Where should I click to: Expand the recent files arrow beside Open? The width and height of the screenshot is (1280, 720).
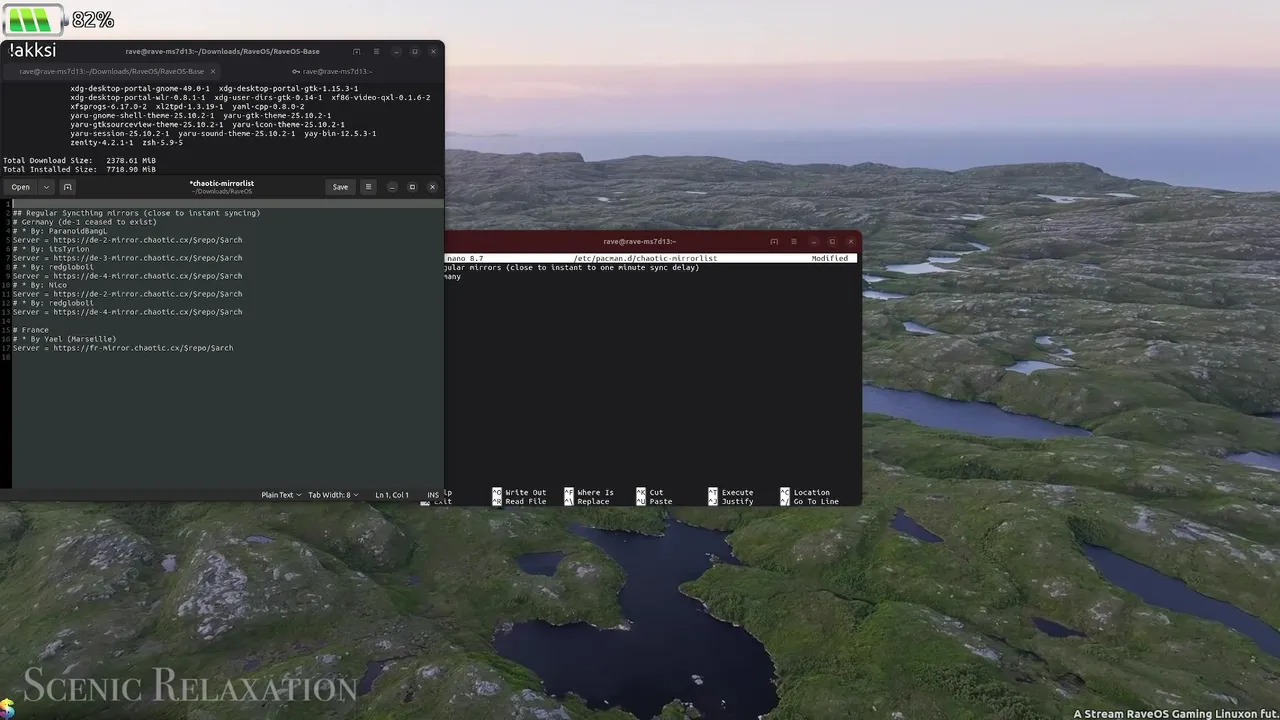pos(45,187)
